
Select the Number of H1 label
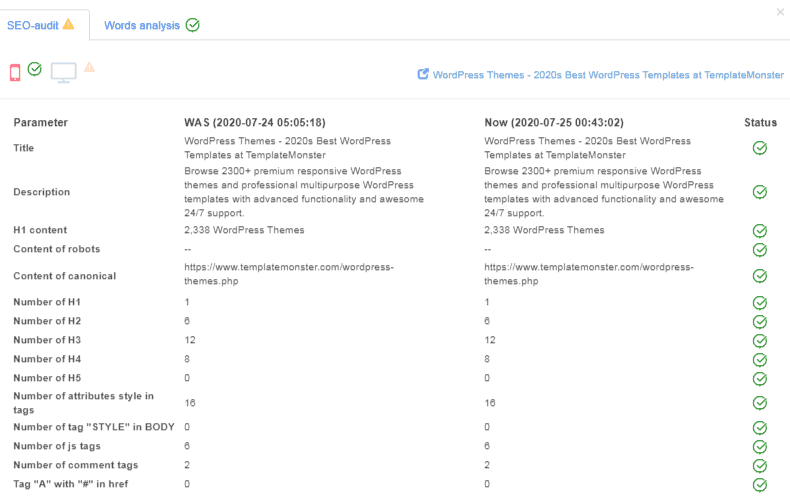[x=47, y=302]
